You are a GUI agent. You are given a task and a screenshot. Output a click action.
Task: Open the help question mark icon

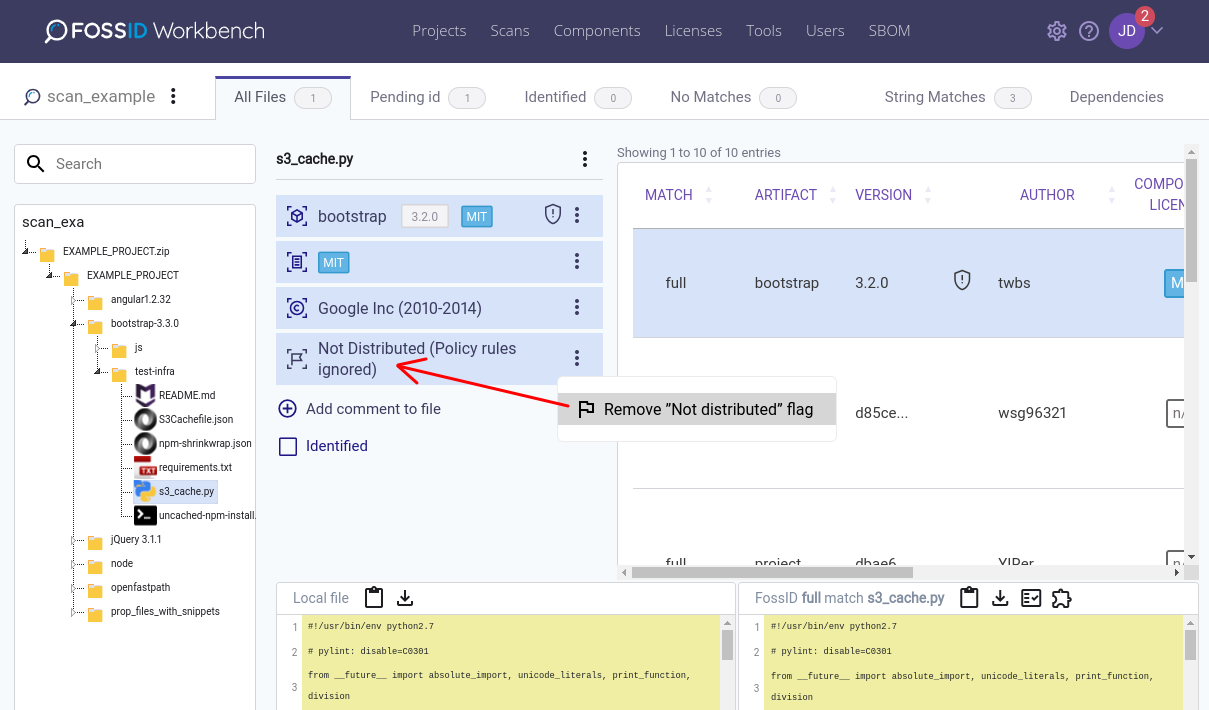coord(1089,31)
